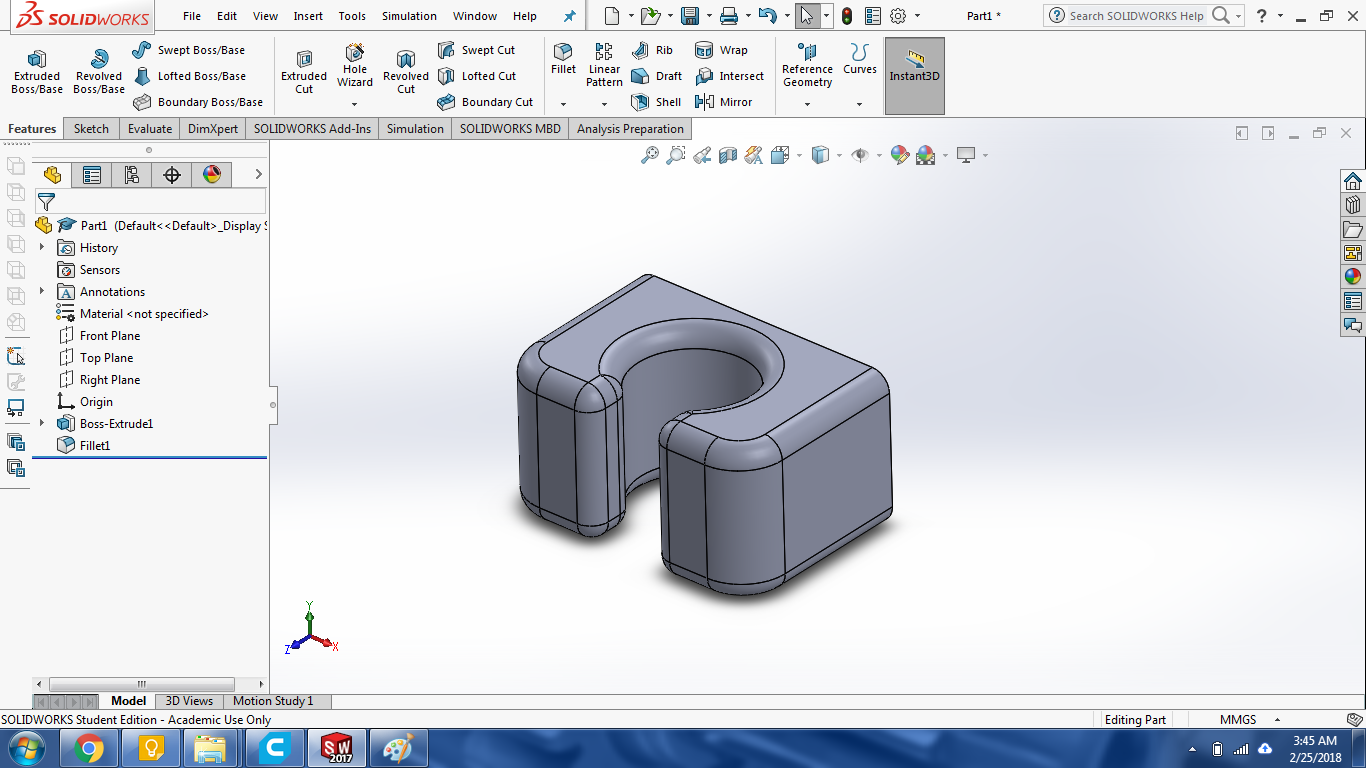1366x768 pixels.
Task: Select the Wrap tool
Action: pos(721,50)
